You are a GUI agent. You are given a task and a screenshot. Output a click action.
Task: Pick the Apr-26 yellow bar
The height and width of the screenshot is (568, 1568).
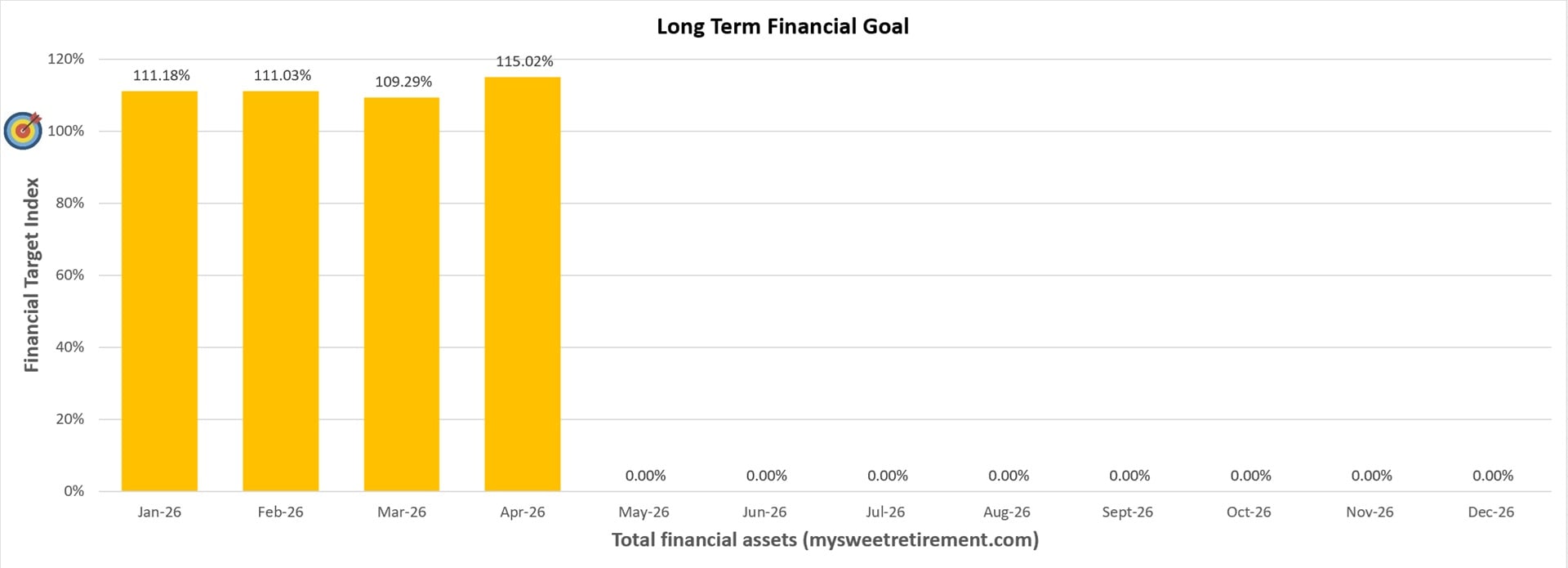pos(522,284)
